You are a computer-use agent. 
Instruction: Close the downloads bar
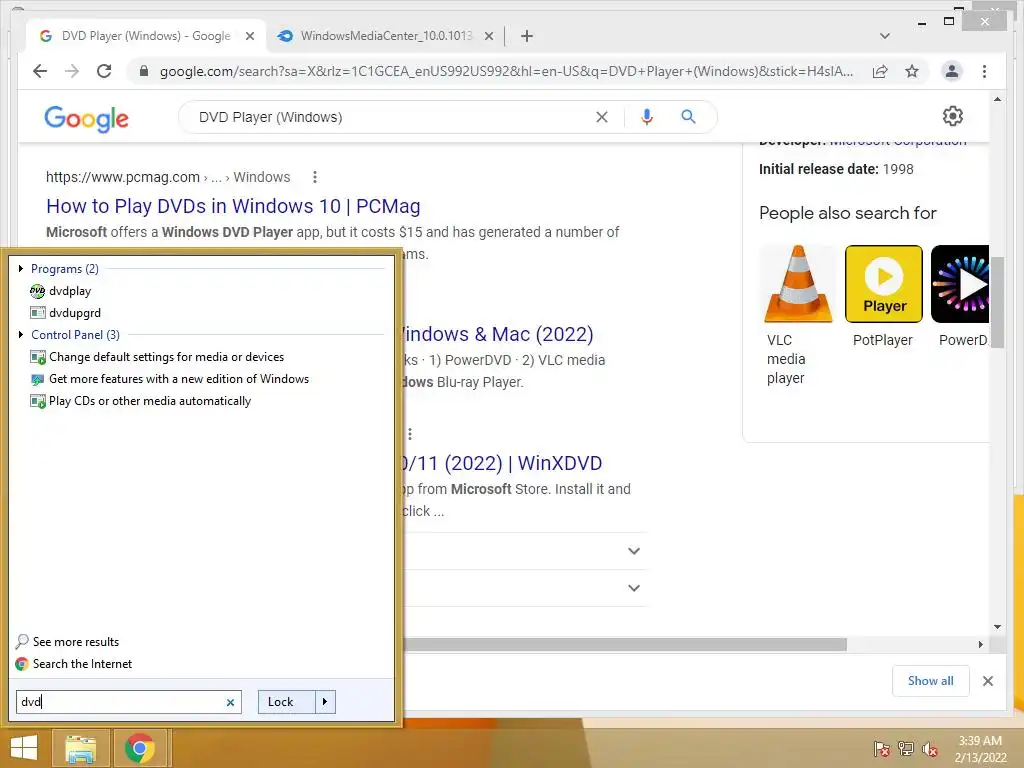click(x=987, y=681)
